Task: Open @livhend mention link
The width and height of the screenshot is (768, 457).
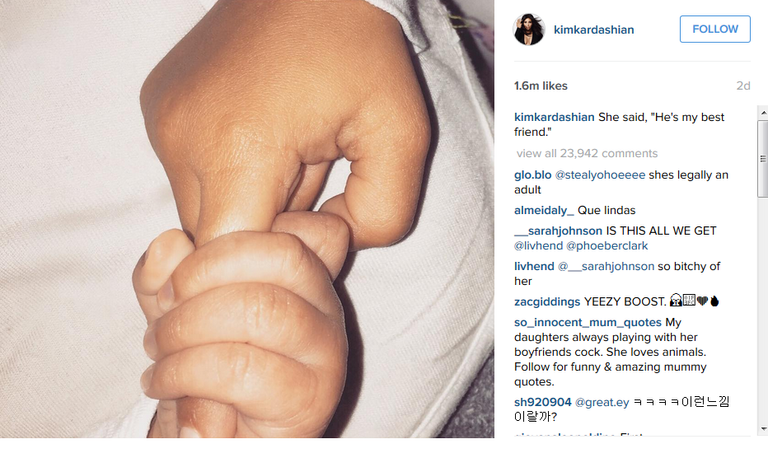Action: 538,245
